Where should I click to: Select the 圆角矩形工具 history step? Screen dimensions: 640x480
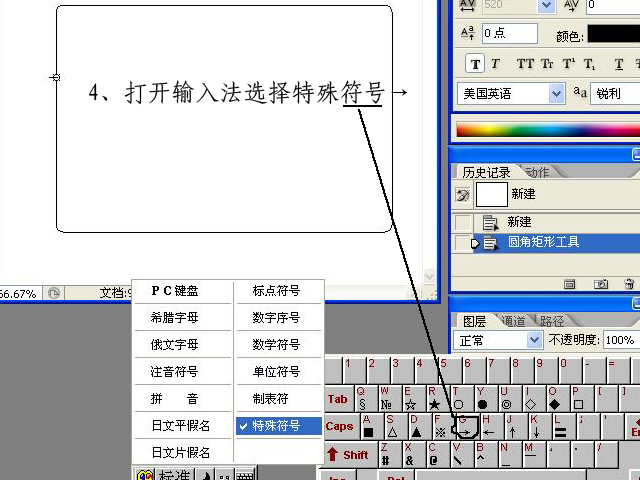(x=556, y=243)
